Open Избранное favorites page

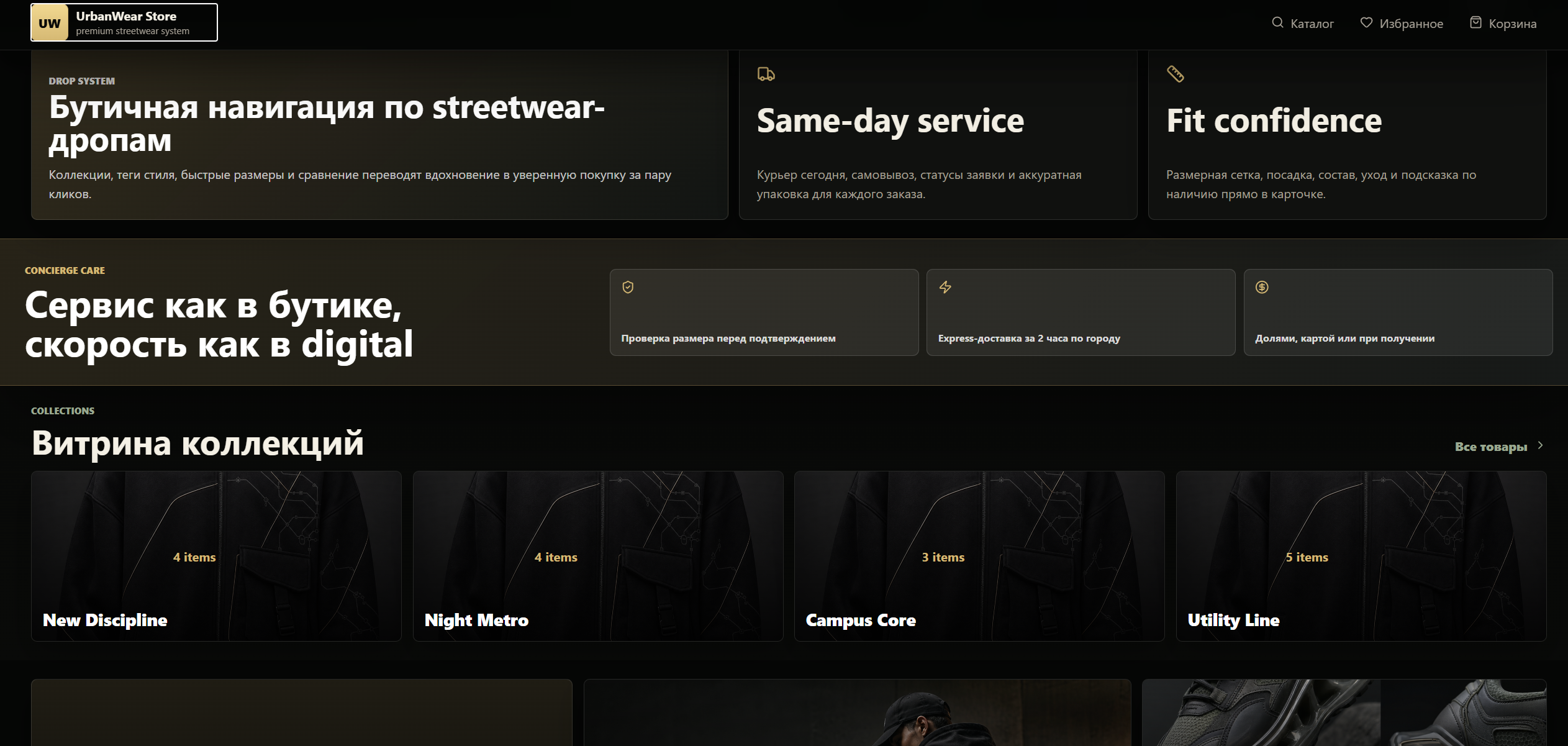point(1402,24)
